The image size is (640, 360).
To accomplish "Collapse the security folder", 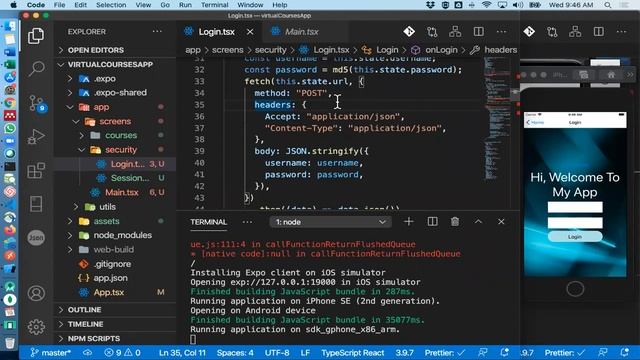I will tap(121, 150).
